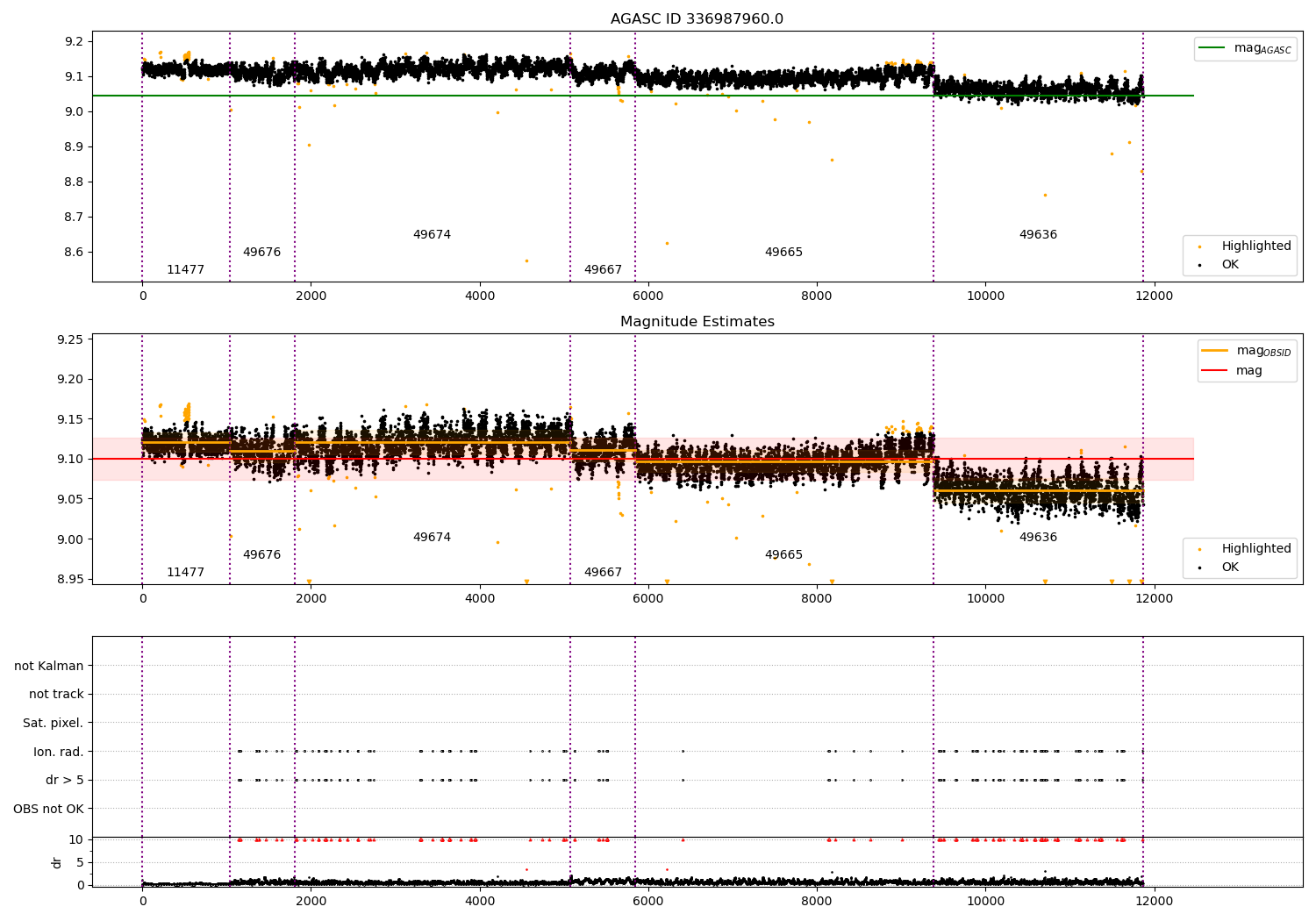Screen dimensions: 1316x921
Task: Select "Highlighted" legend entry in Magnitude Estimates plot
Action: pos(1256,549)
